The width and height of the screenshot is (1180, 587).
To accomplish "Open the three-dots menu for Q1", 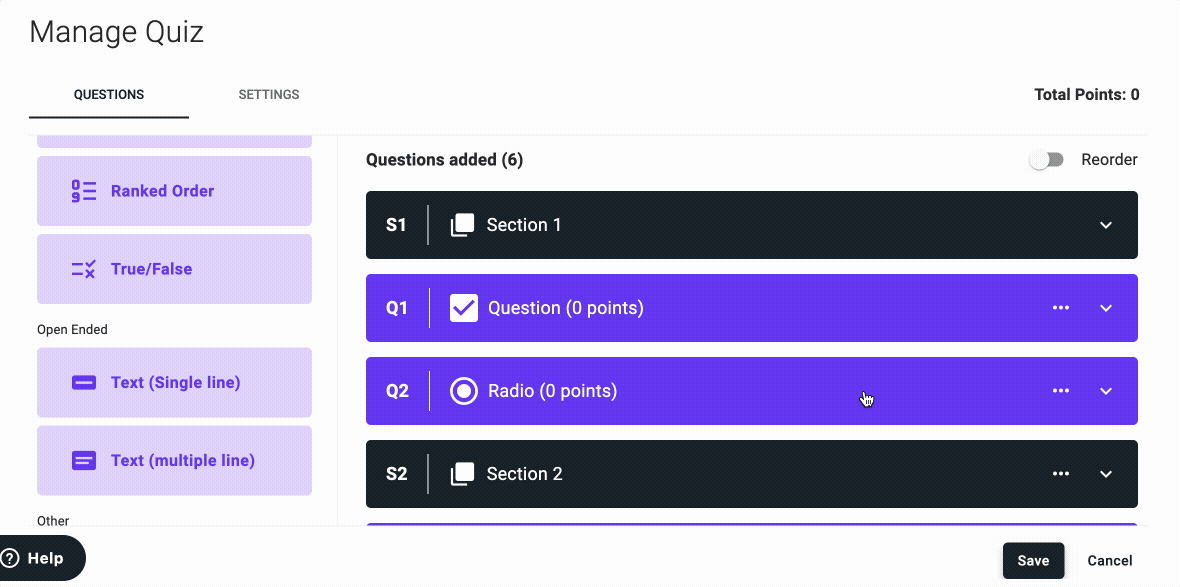I will pyautogui.click(x=1061, y=308).
